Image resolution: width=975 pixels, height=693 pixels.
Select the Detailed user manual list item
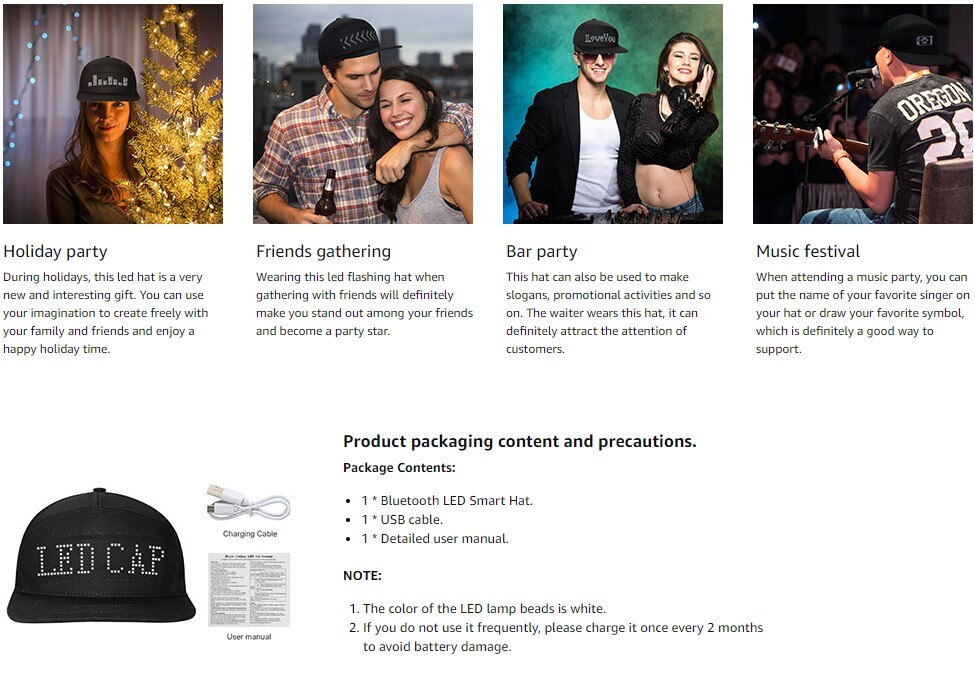point(435,539)
